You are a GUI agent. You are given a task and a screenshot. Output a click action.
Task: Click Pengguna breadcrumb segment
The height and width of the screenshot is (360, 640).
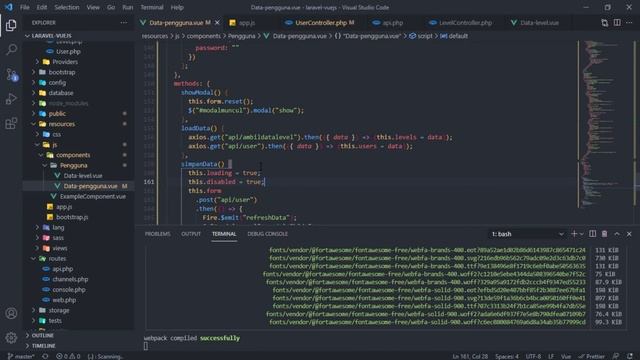242,36
